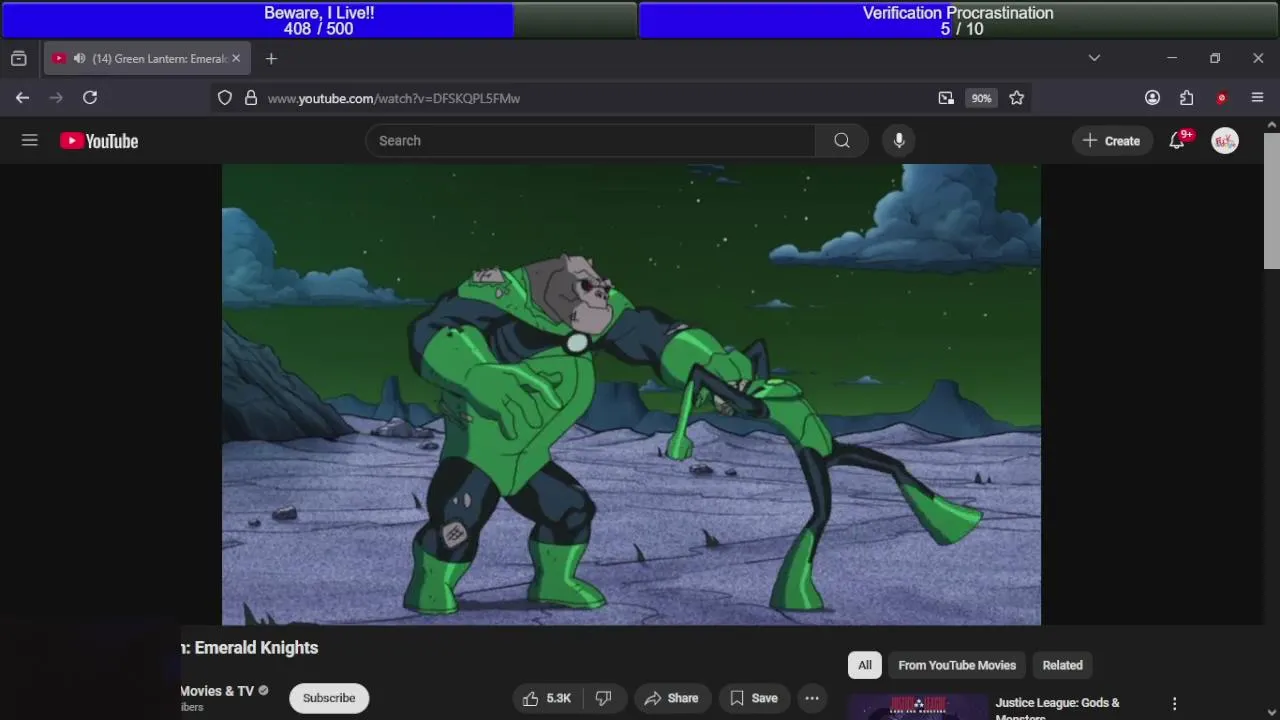Start voice search with microphone icon
Viewport: 1280px width, 720px height.
click(x=899, y=141)
